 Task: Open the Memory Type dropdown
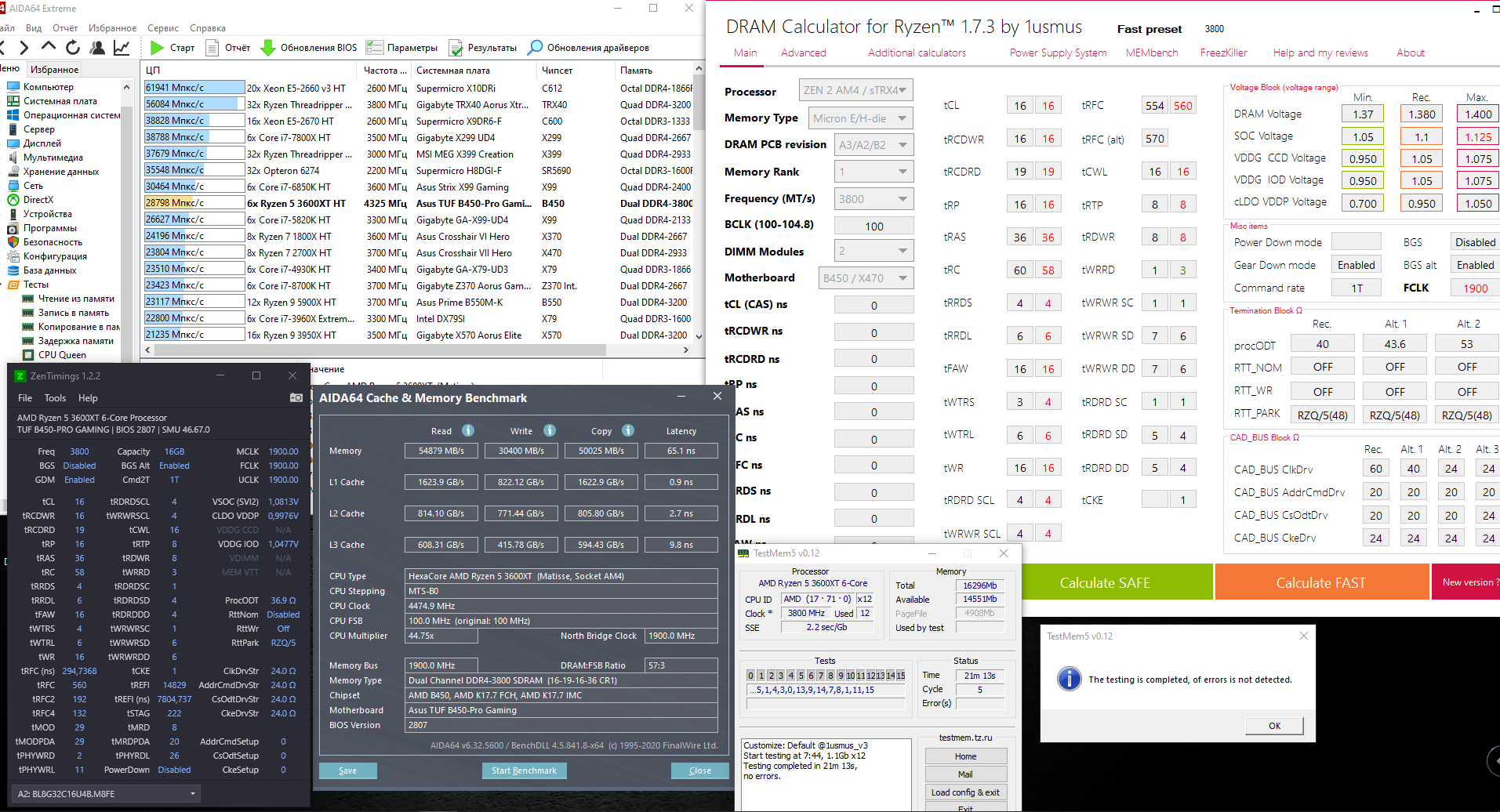861,118
